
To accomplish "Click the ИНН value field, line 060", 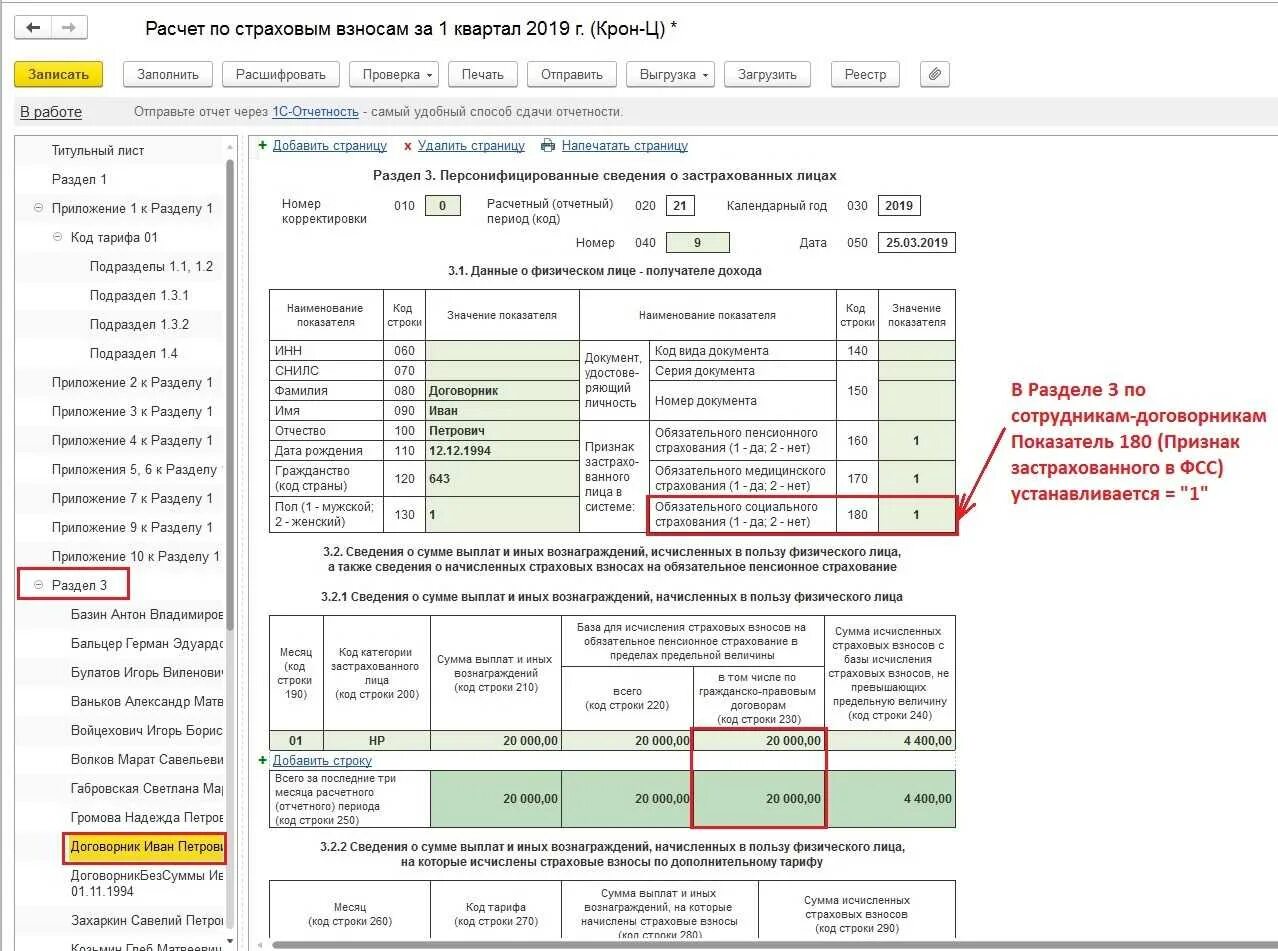I will coord(502,351).
